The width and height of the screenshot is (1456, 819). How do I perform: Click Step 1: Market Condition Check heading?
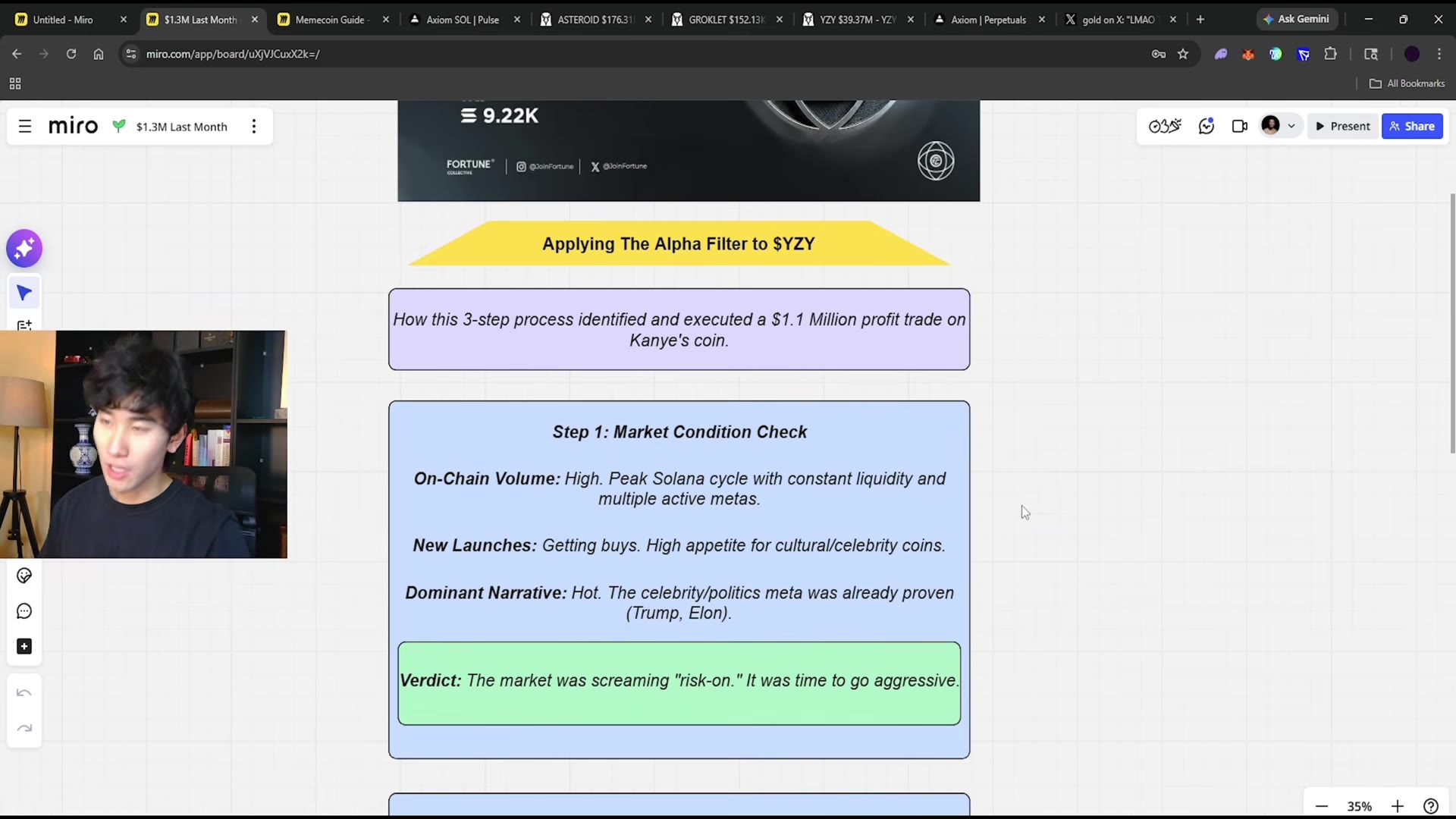[679, 432]
